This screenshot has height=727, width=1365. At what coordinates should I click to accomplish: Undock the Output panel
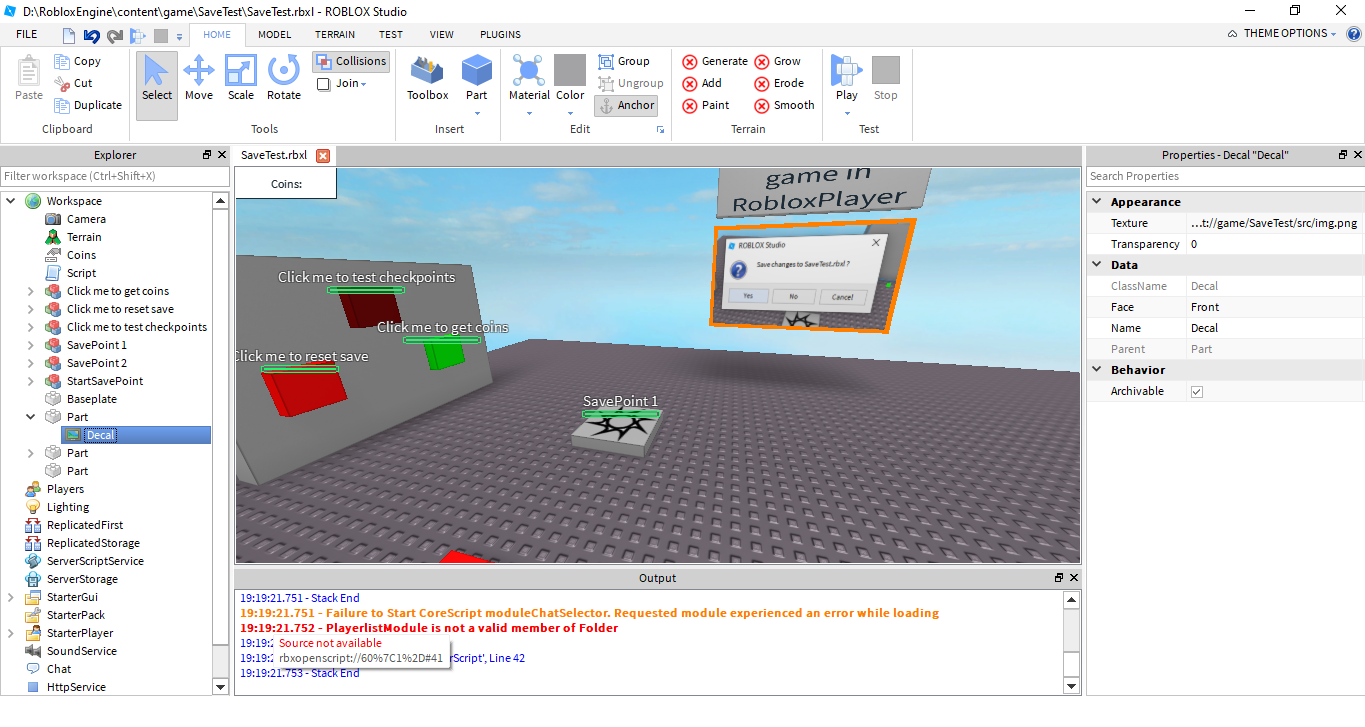tap(1059, 578)
